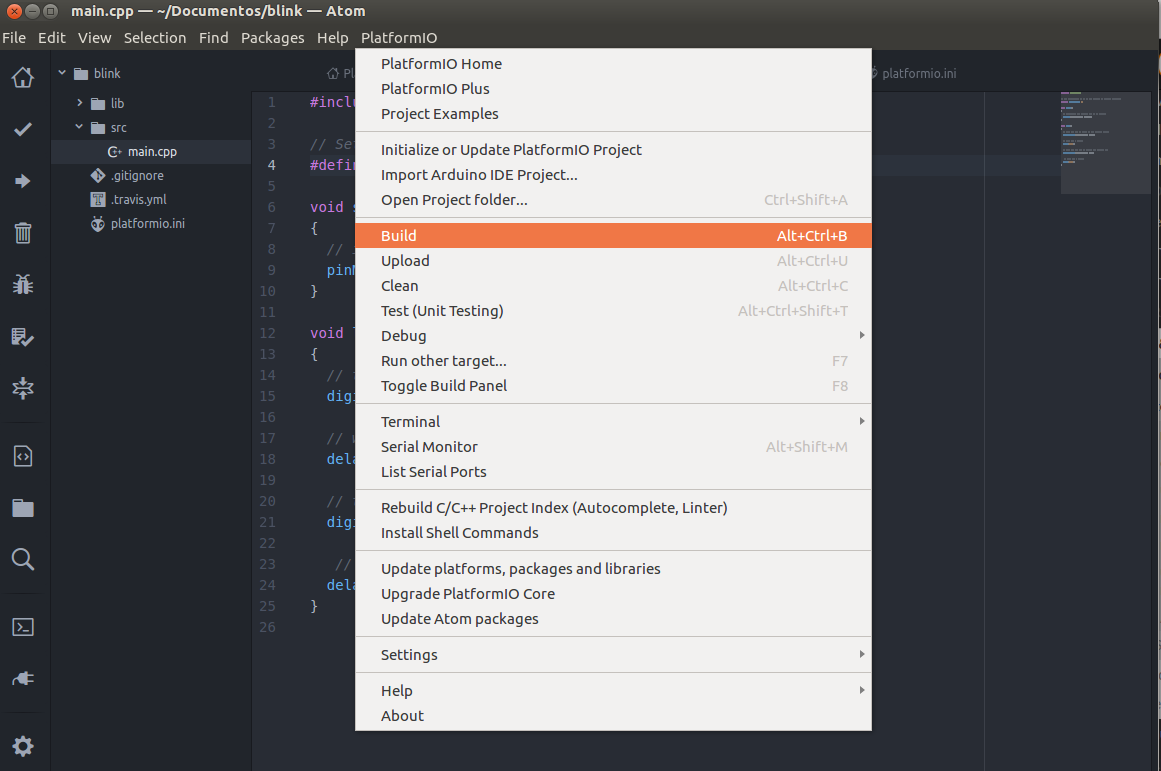
Task: Expand the lib folder chevron
Action: tap(80, 103)
